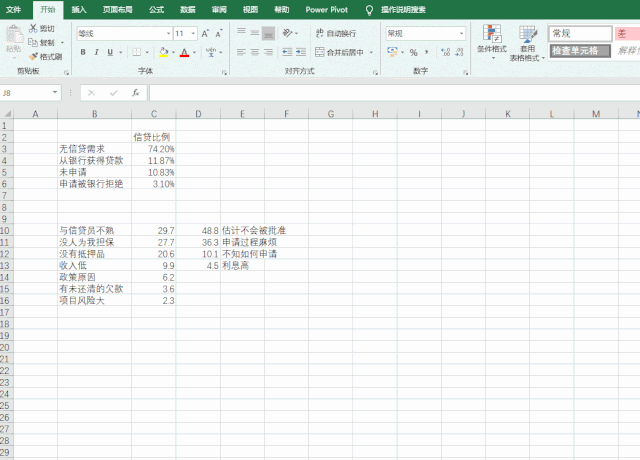Viewport: 640px width, 460px height.
Task: Apply percent style number format
Action: click(414, 52)
